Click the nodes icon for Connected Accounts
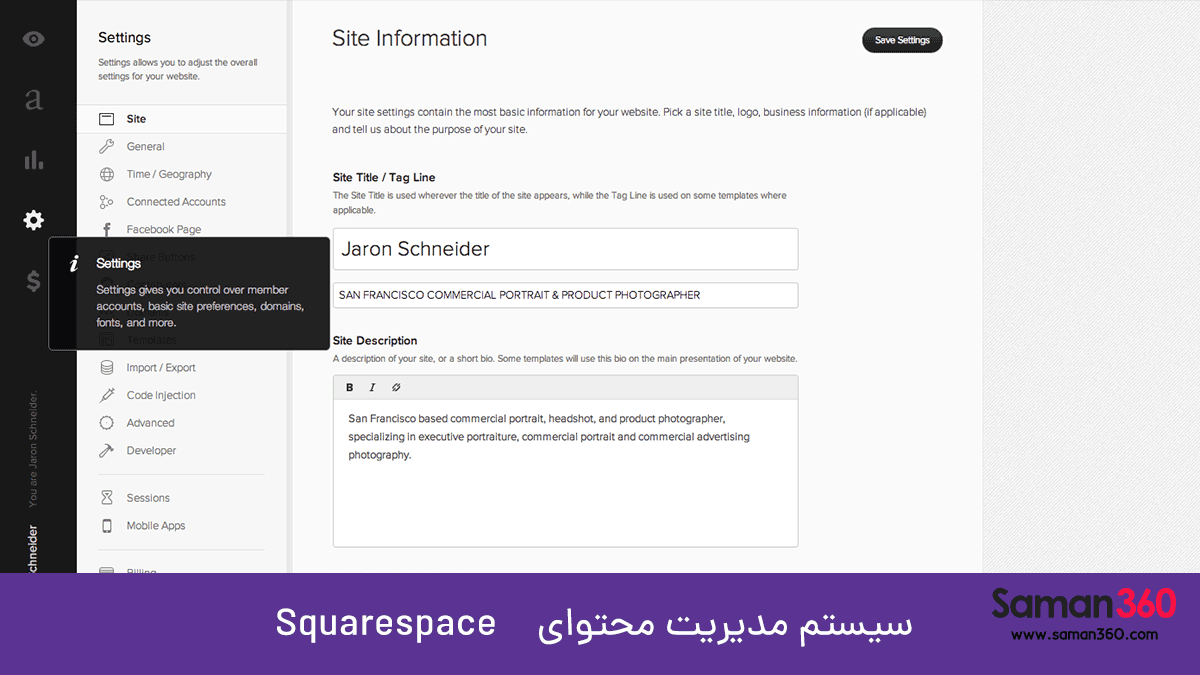1200x675 pixels. tap(107, 202)
